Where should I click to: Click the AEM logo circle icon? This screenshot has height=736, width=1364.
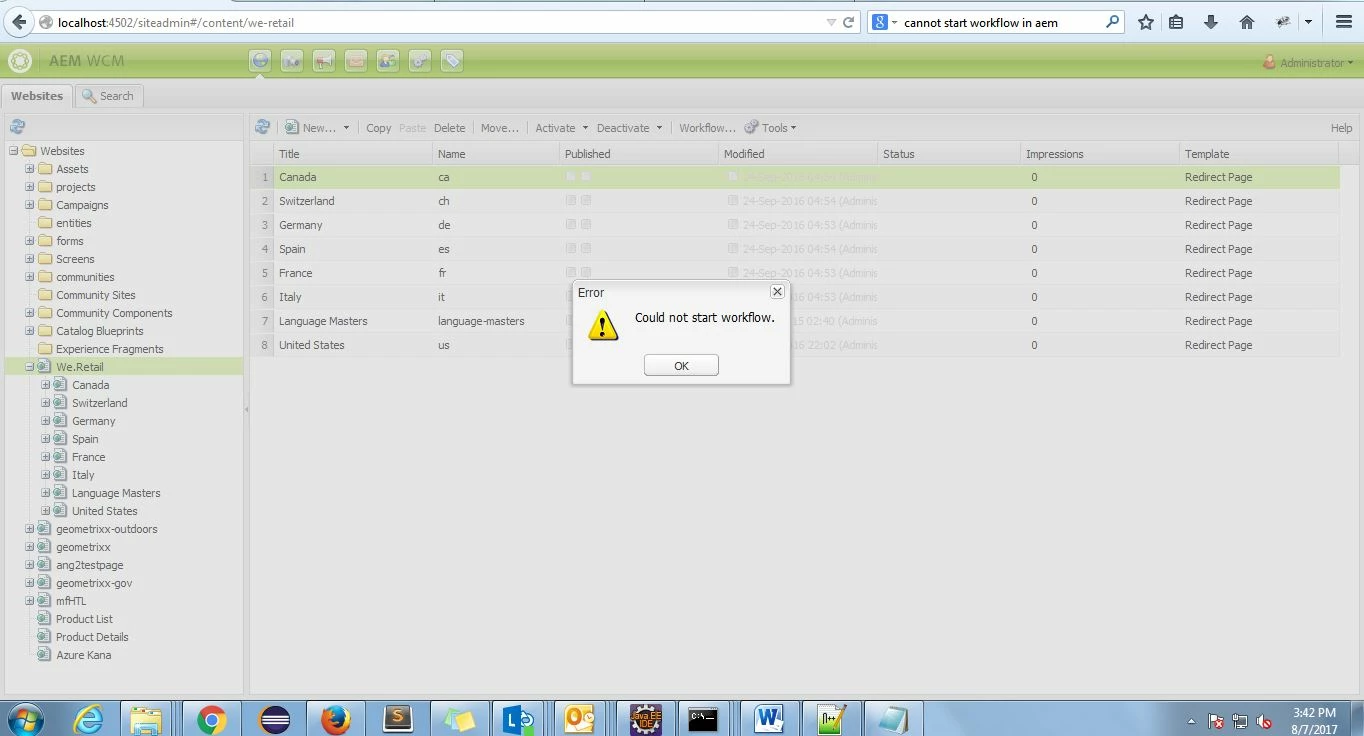(19, 61)
